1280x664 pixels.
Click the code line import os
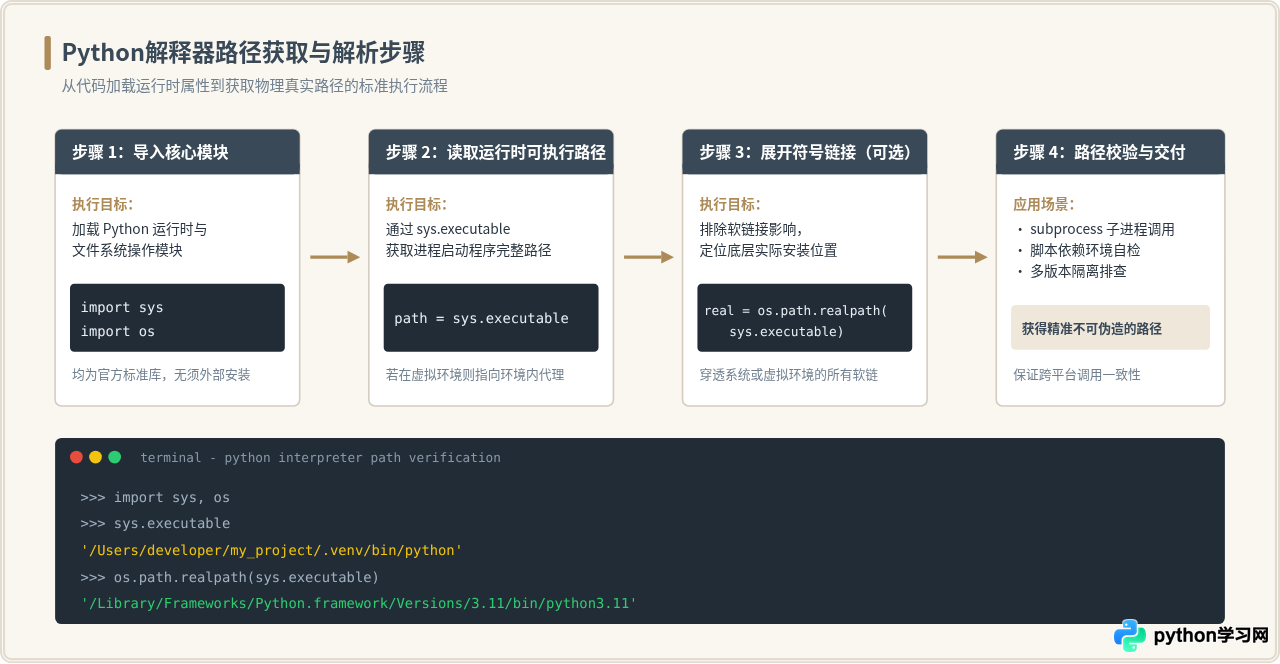tap(118, 331)
